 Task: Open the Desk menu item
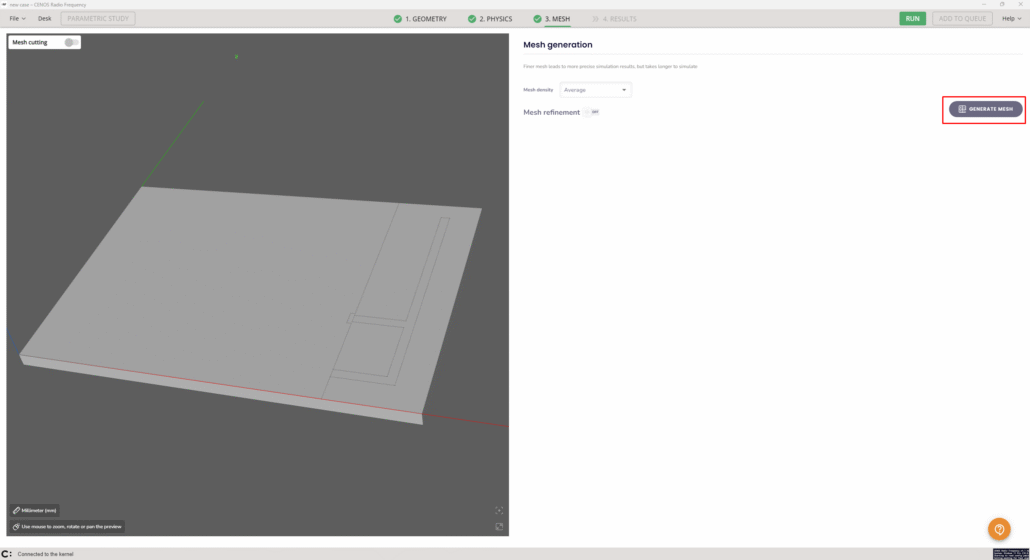45,19
